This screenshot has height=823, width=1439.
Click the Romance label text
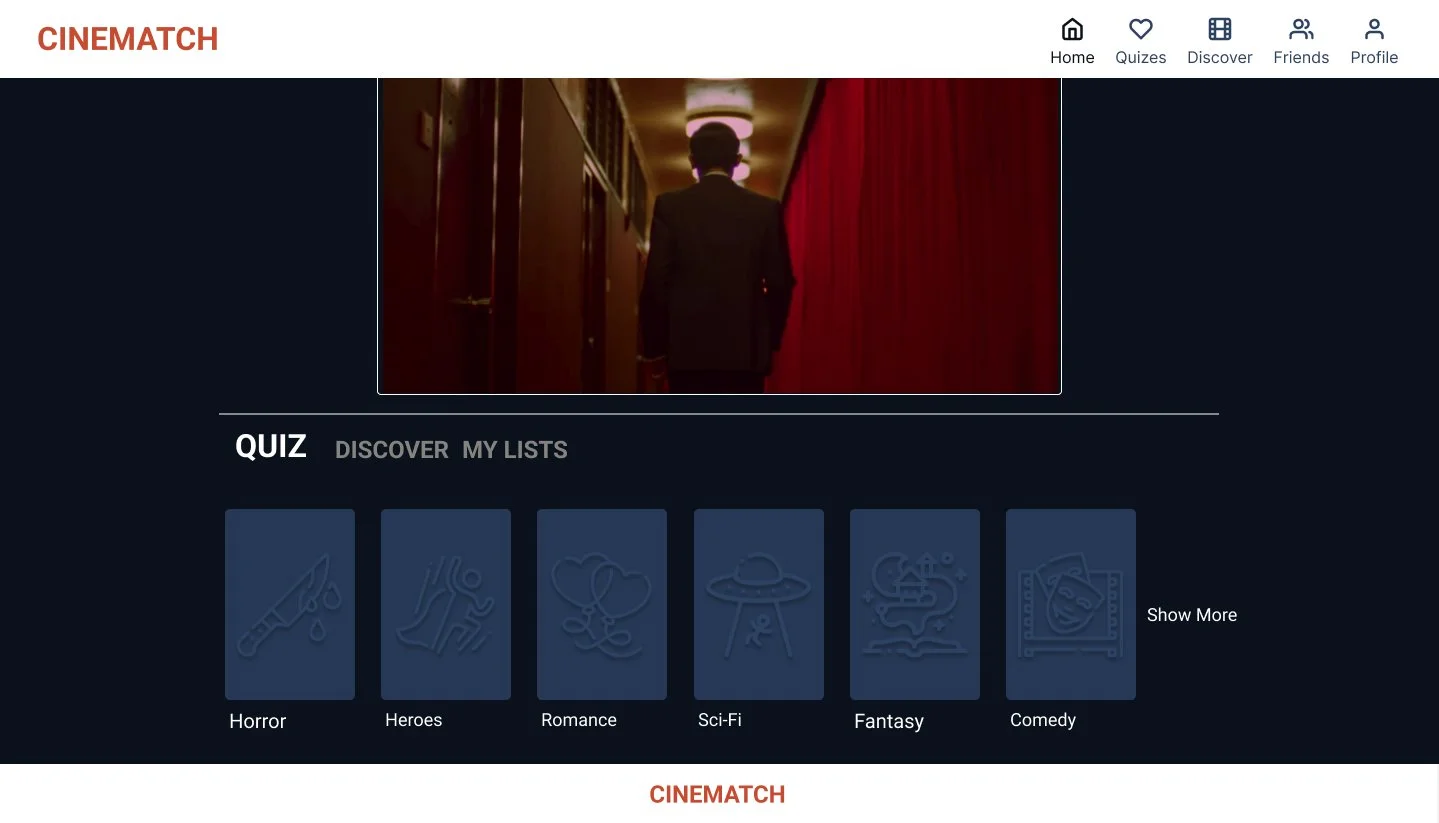click(x=579, y=720)
